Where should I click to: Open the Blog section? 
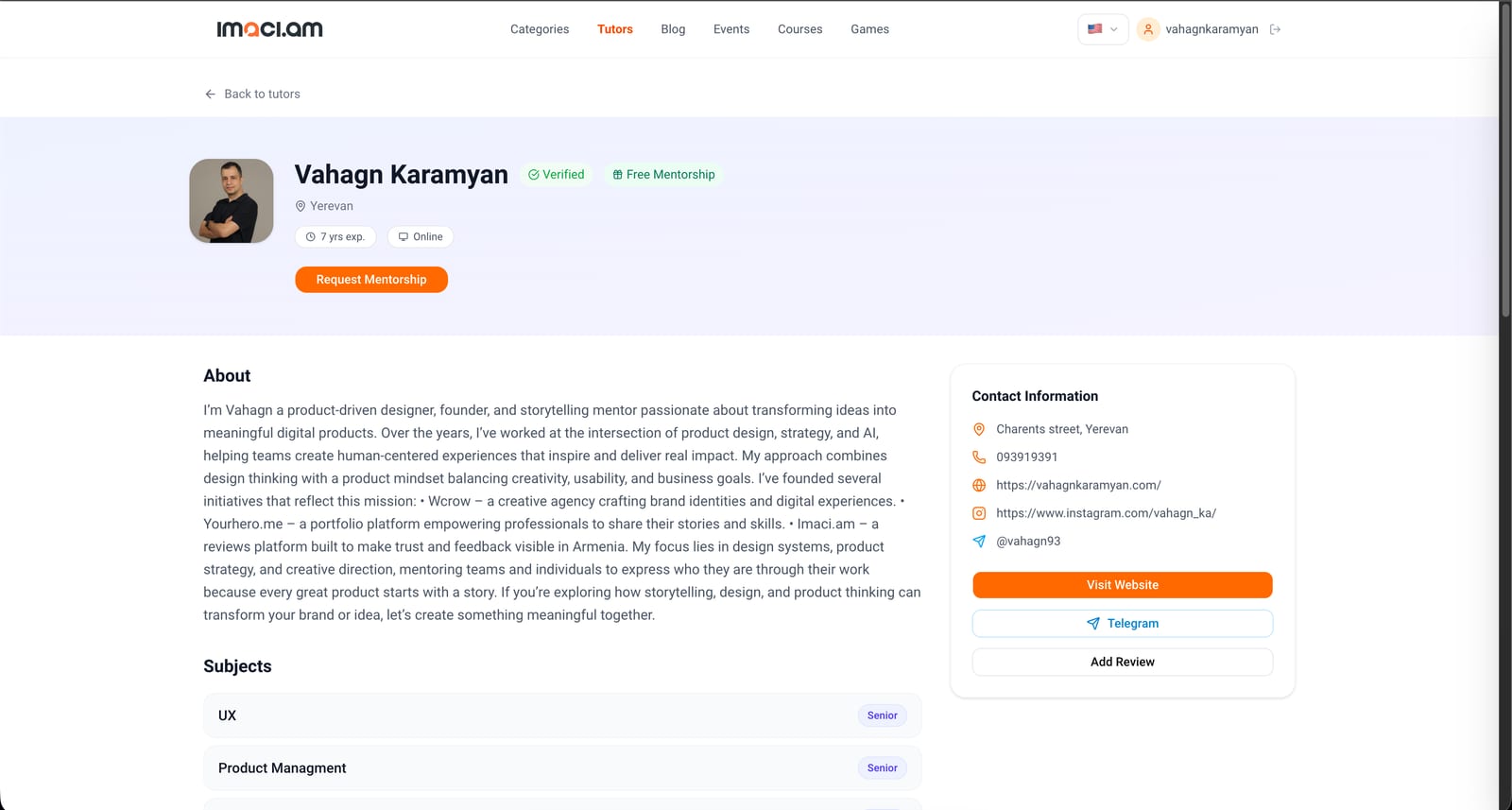pyautogui.click(x=673, y=29)
